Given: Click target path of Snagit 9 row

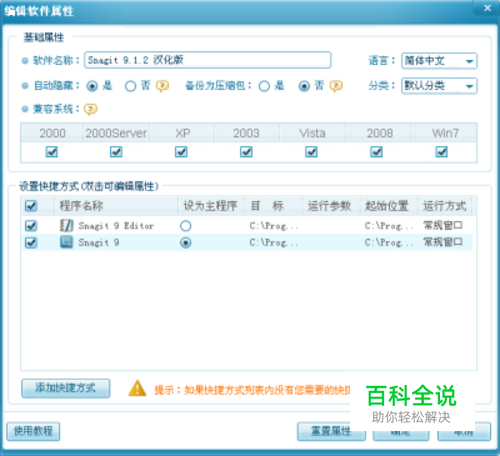Looking at the screenshot, I should tap(274, 243).
